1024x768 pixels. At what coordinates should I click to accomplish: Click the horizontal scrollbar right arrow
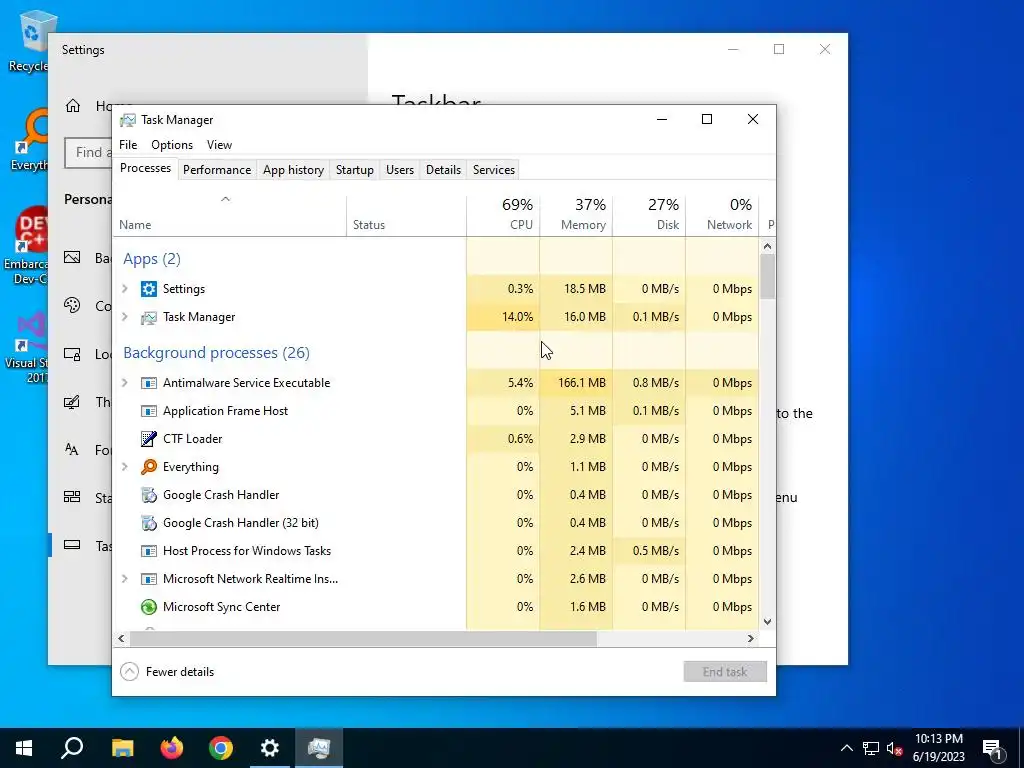click(x=751, y=639)
